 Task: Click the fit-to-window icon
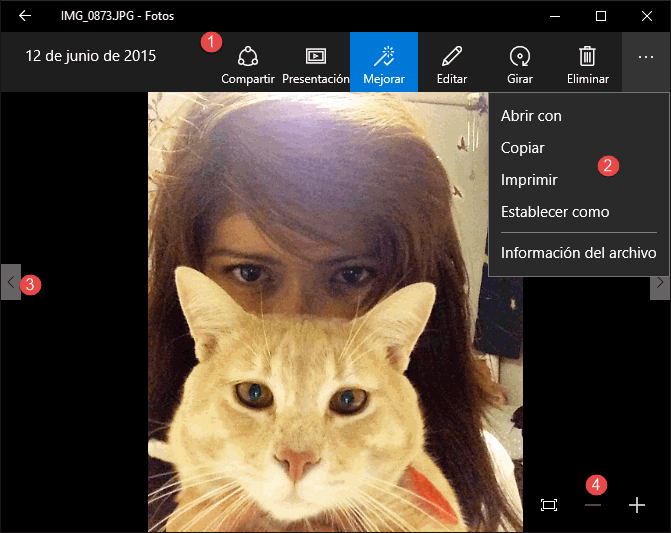tap(549, 505)
